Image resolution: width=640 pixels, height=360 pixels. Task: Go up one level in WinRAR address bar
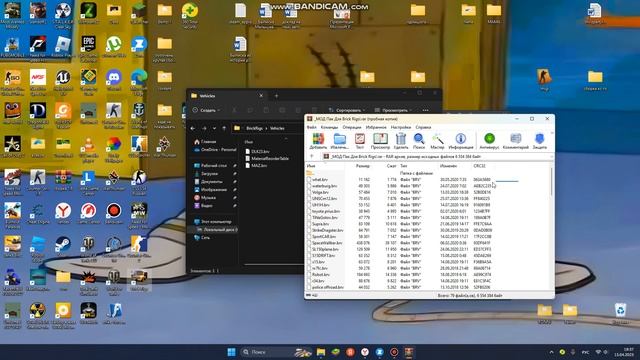(312, 156)
